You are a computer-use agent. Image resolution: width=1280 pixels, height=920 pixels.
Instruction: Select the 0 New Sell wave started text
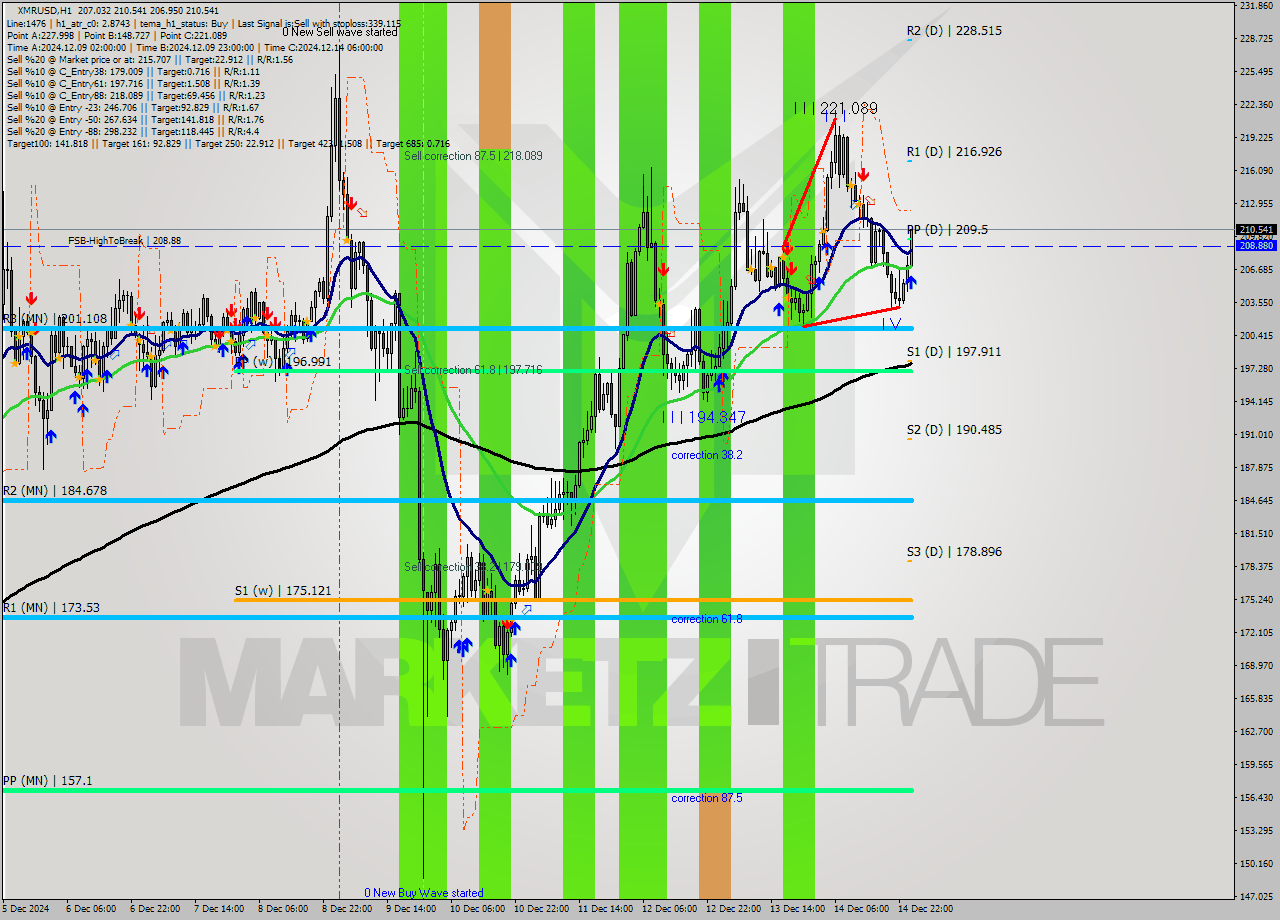coord(339,32)
